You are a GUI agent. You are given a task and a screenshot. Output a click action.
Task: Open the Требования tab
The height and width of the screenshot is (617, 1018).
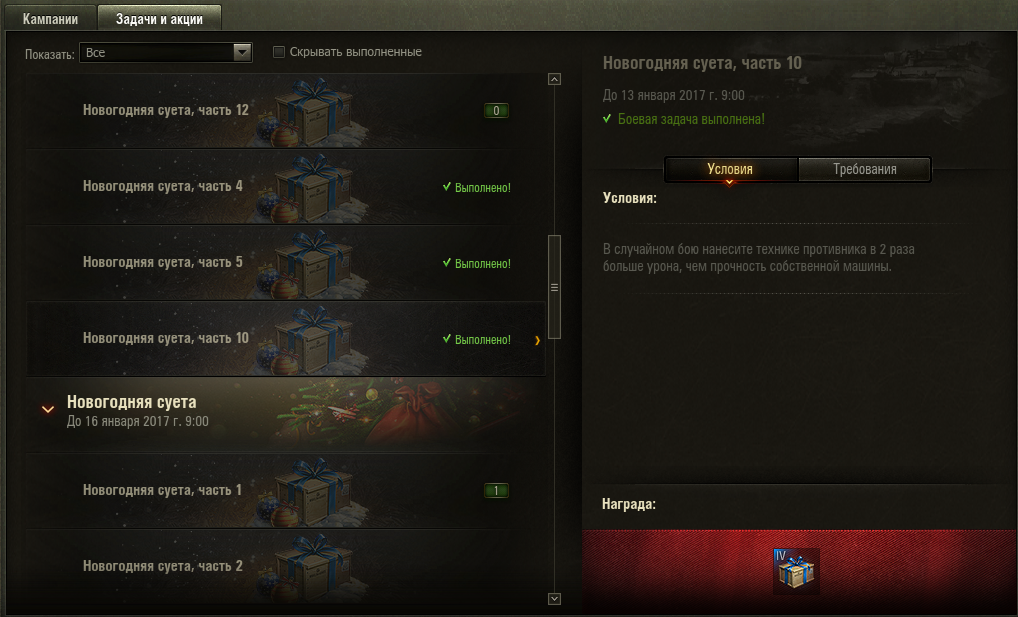pyautogui.click(x=864, y=170)
